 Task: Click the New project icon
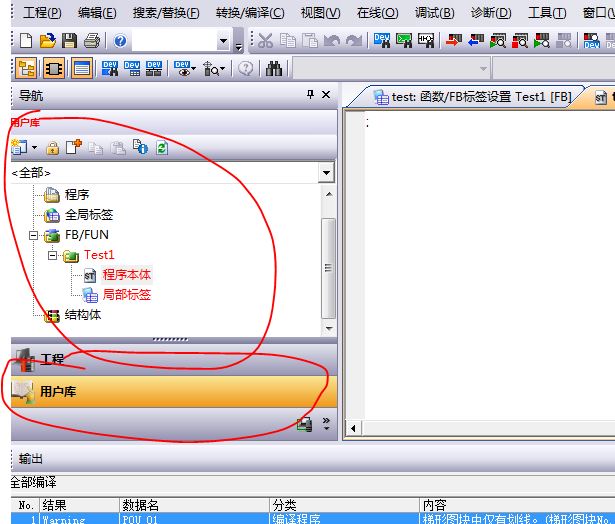tap(26, 41)
